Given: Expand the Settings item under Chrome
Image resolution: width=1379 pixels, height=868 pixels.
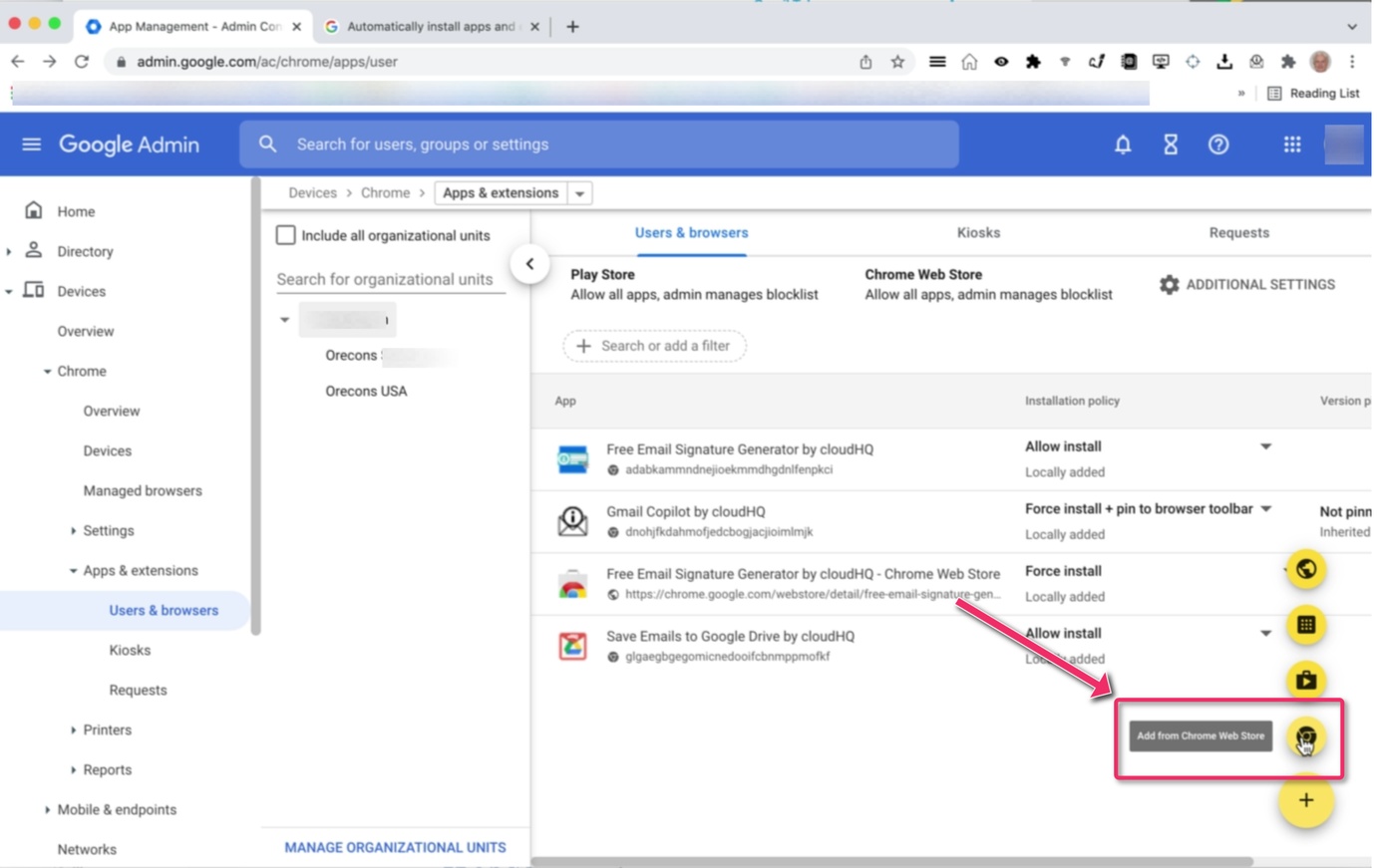Looking at the screenshot, I should point(73,531).
